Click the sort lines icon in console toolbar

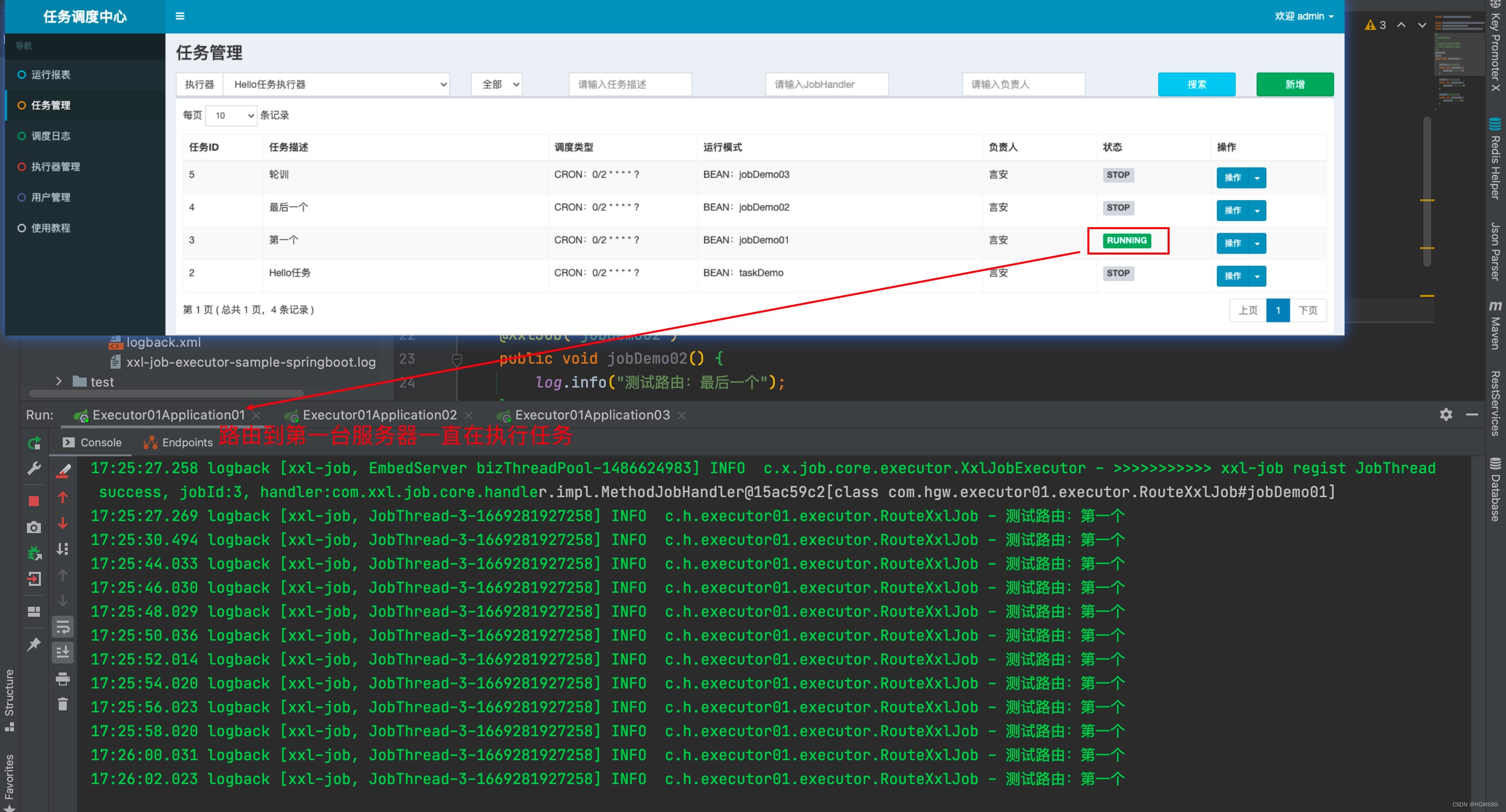click(63, 549)
